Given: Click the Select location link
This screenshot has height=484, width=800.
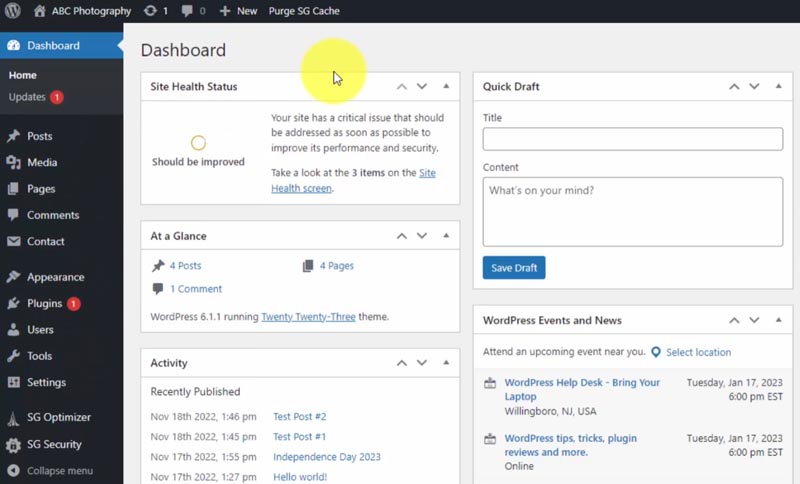Looking at the screenshot, I should [x=698, y=352].
